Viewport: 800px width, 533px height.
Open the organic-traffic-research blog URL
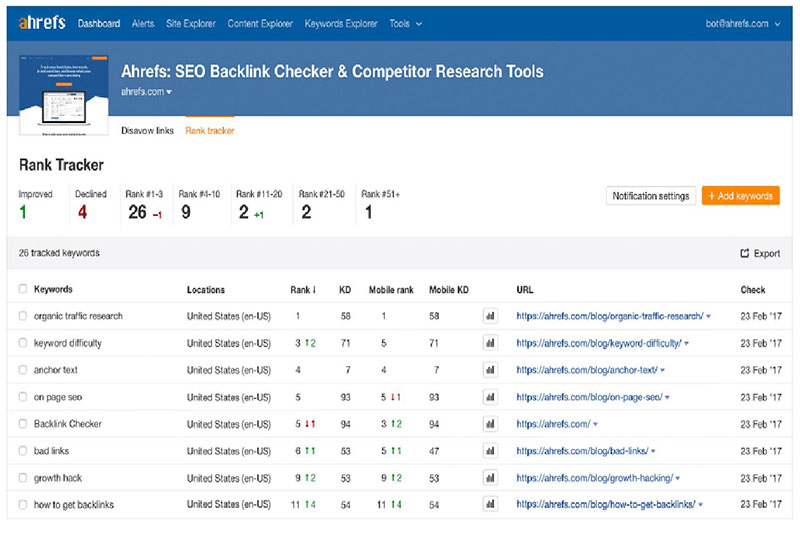(610, 316)
